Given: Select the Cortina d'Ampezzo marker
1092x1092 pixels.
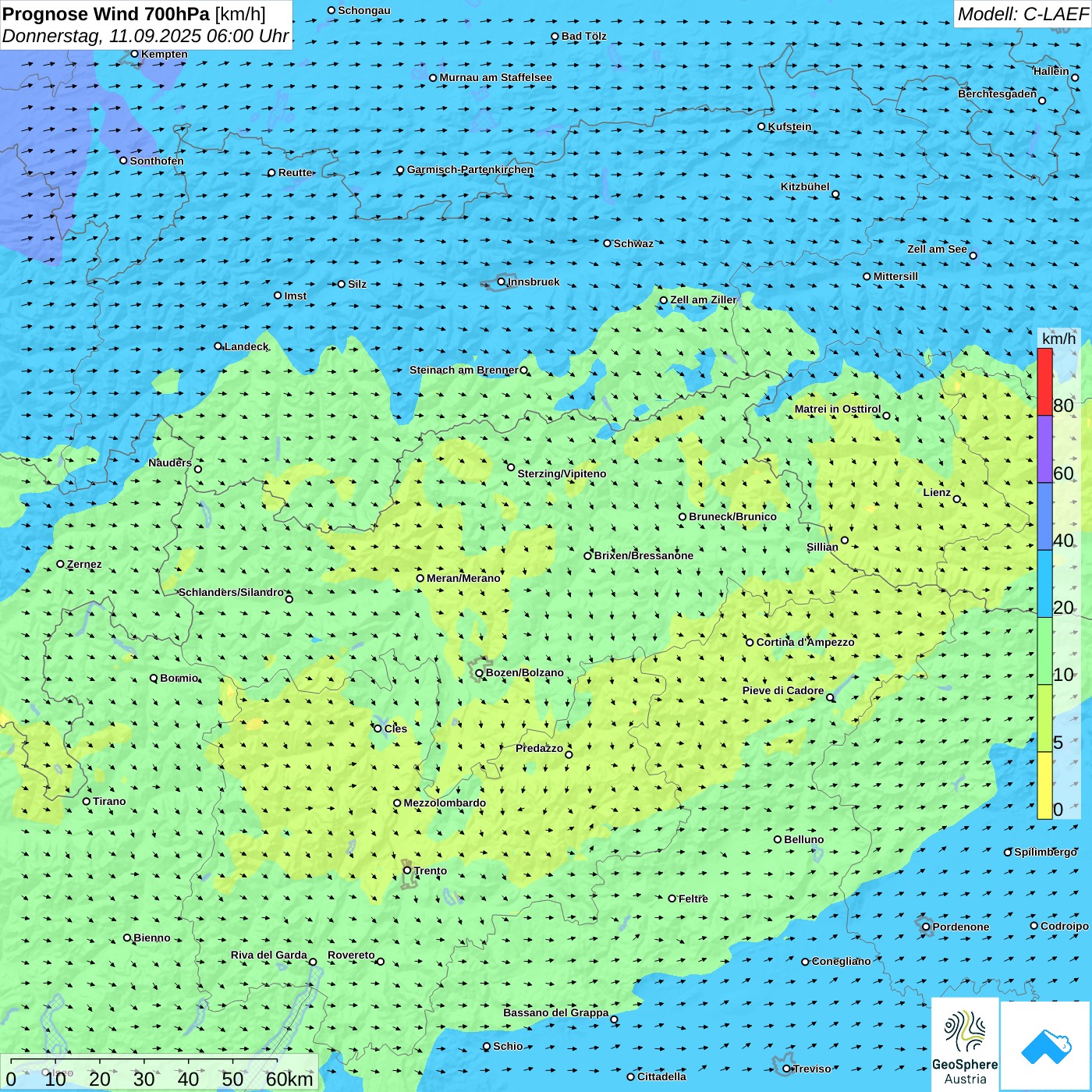Looking at the screenshot, I should tap(750, 643).
